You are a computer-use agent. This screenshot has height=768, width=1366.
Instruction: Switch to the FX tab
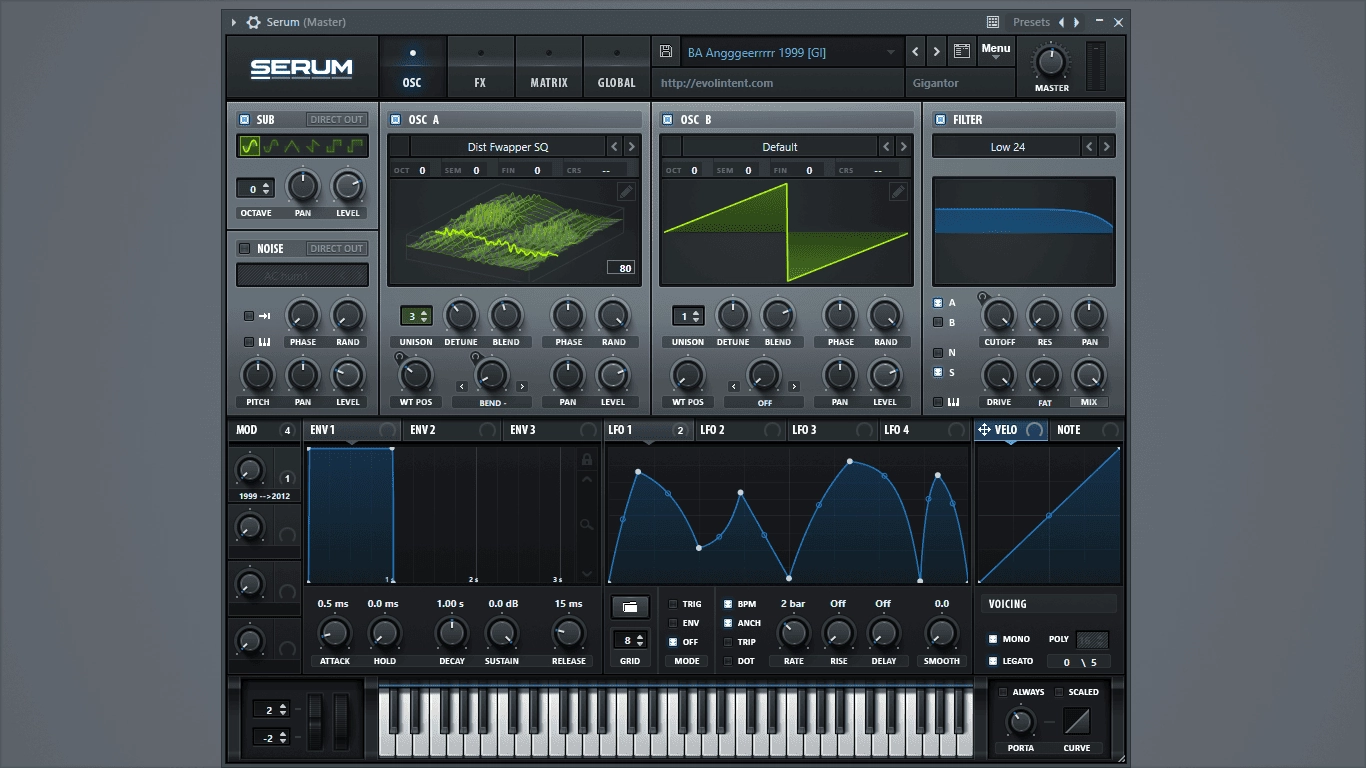480,66
